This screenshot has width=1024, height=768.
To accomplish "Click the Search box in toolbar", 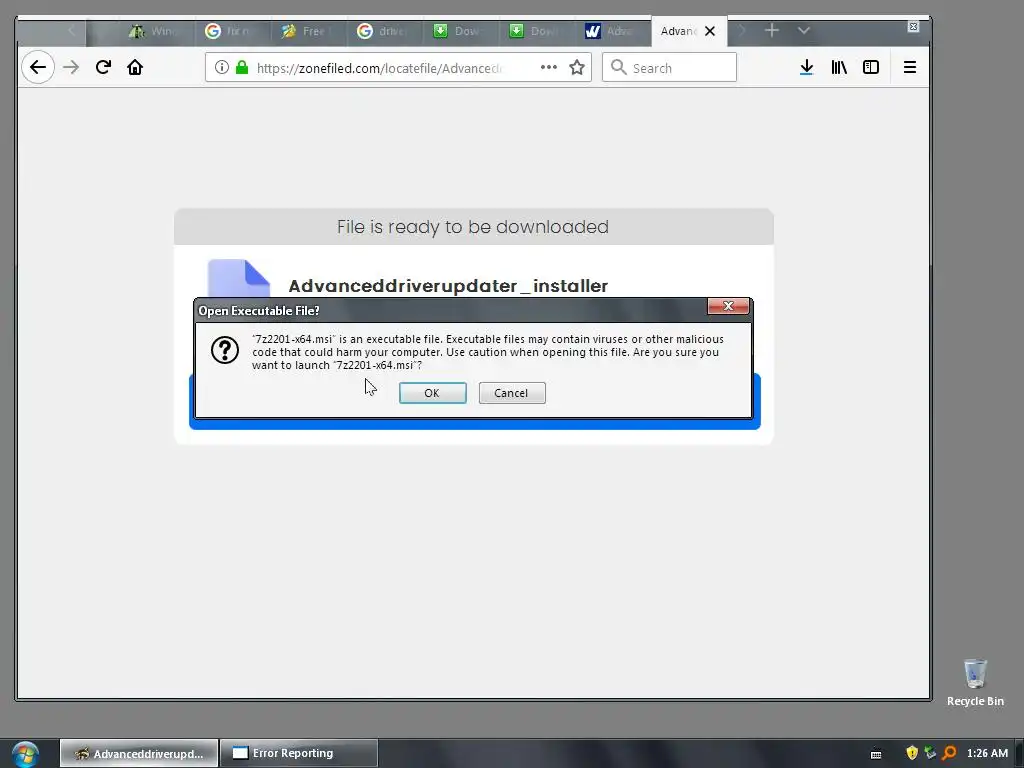I will [x=669, y=67].
